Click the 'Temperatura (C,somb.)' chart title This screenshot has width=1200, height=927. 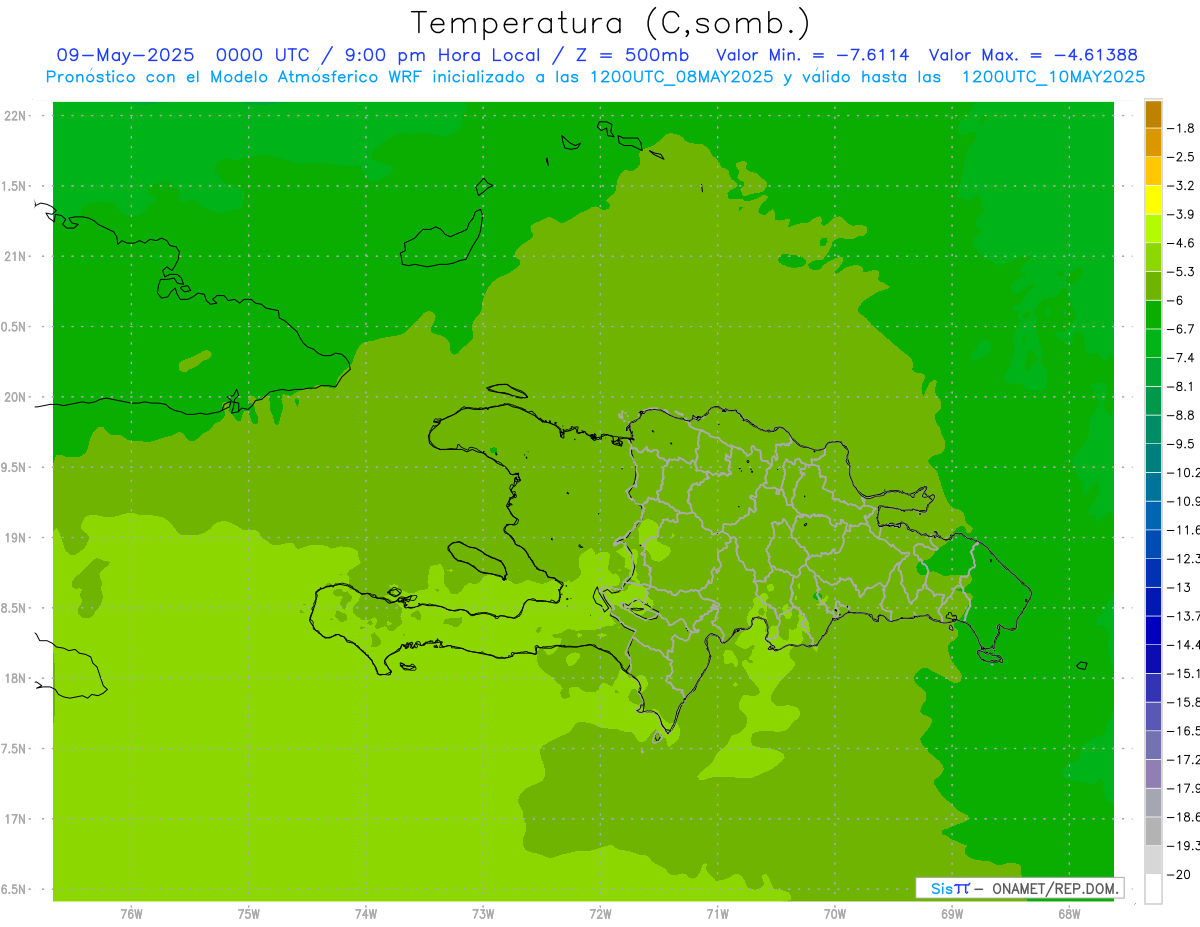(611, 23)
